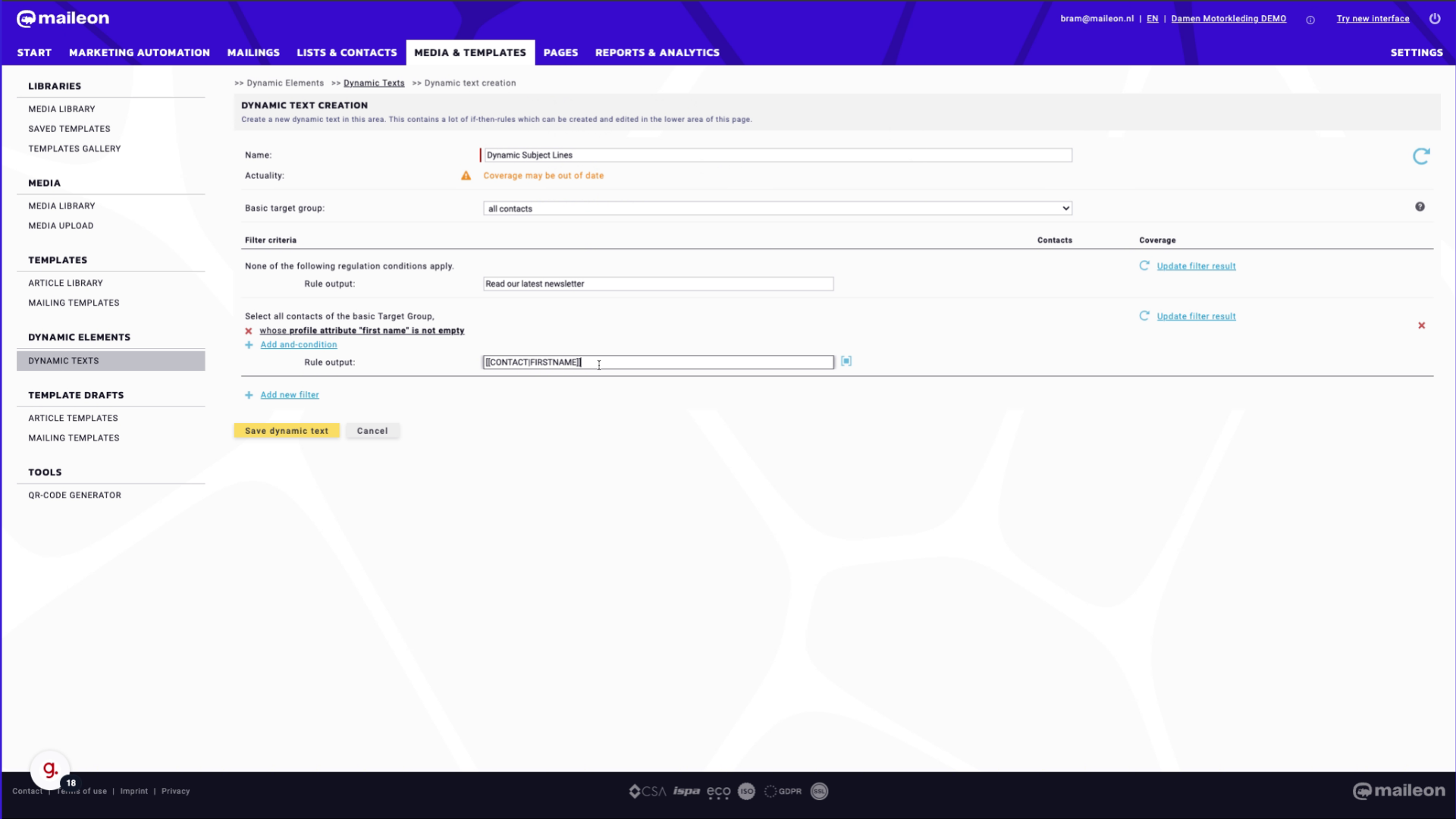Image resolution: width=1456 pixels, height=819 pixels.
Task: Click the Cancel button
Action: click(371, 430)
